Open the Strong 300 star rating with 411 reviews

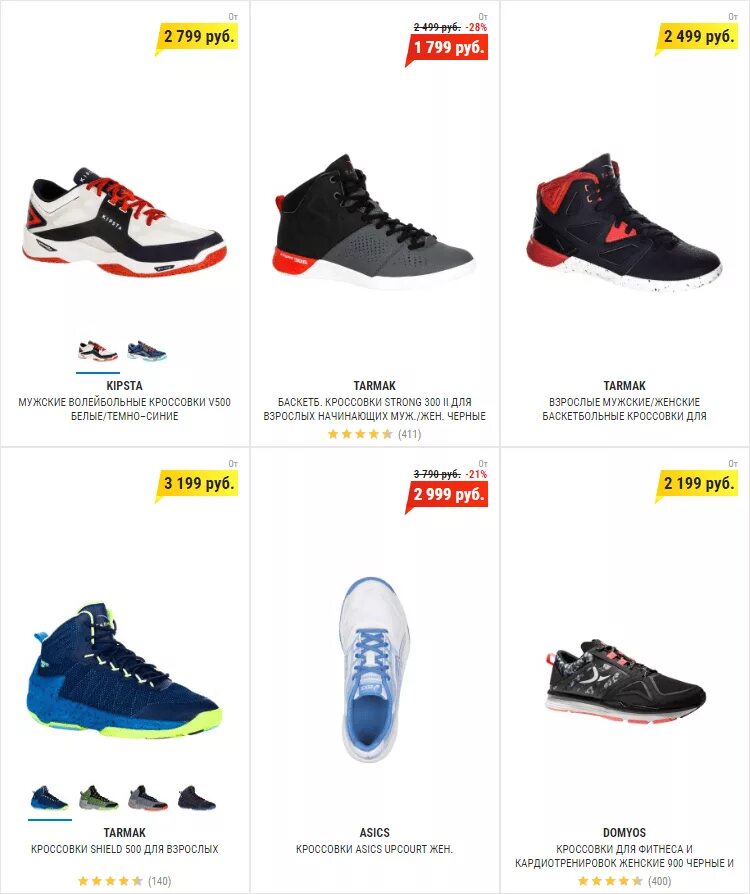click(374, 434)
